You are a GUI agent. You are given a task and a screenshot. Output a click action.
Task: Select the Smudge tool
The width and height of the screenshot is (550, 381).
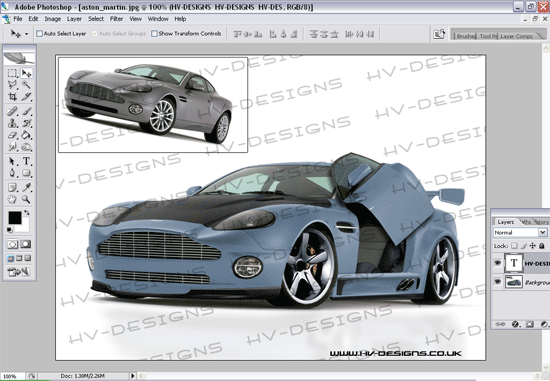click(x=12, y=147)
